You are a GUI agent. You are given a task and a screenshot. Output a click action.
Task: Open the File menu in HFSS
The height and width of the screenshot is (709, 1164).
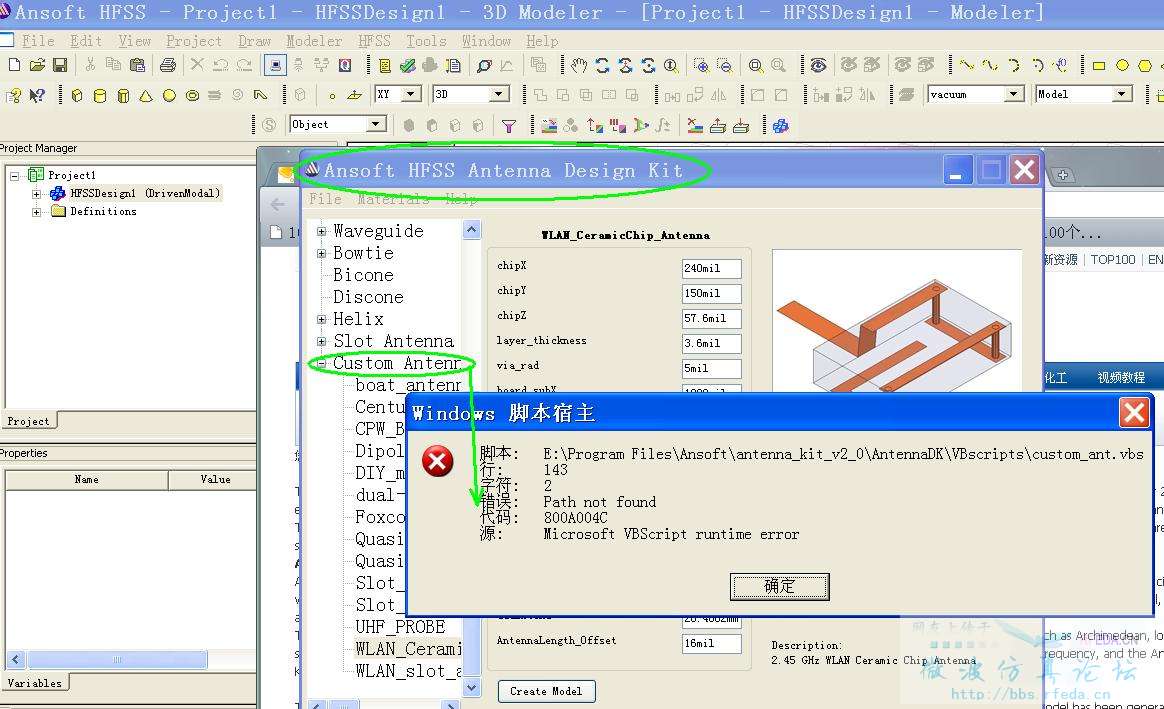38,41
